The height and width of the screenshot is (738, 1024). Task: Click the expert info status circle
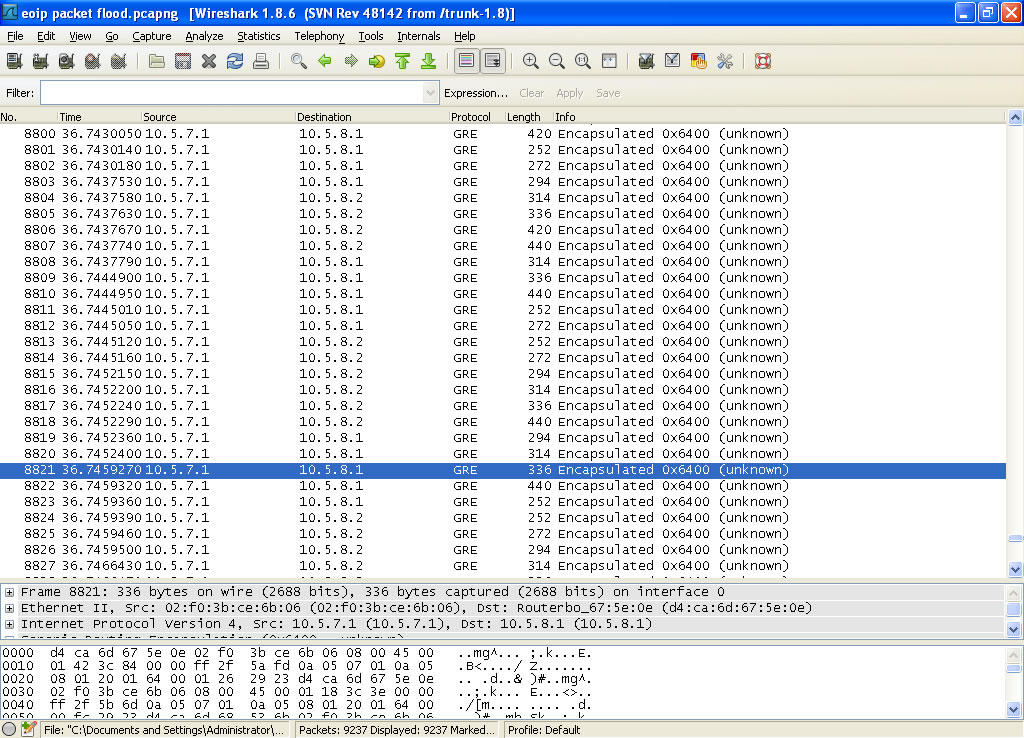click(x=9, y=730)
